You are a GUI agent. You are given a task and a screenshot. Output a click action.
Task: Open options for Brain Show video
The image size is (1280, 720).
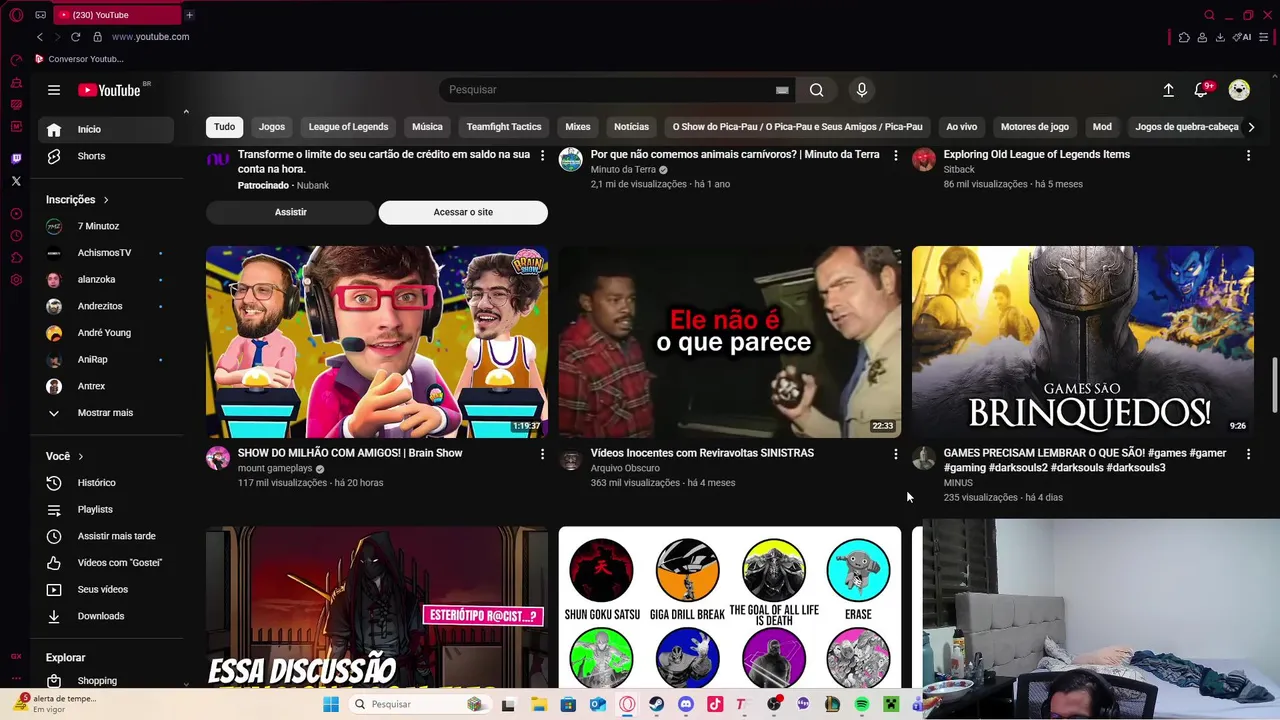click(542, 454)
